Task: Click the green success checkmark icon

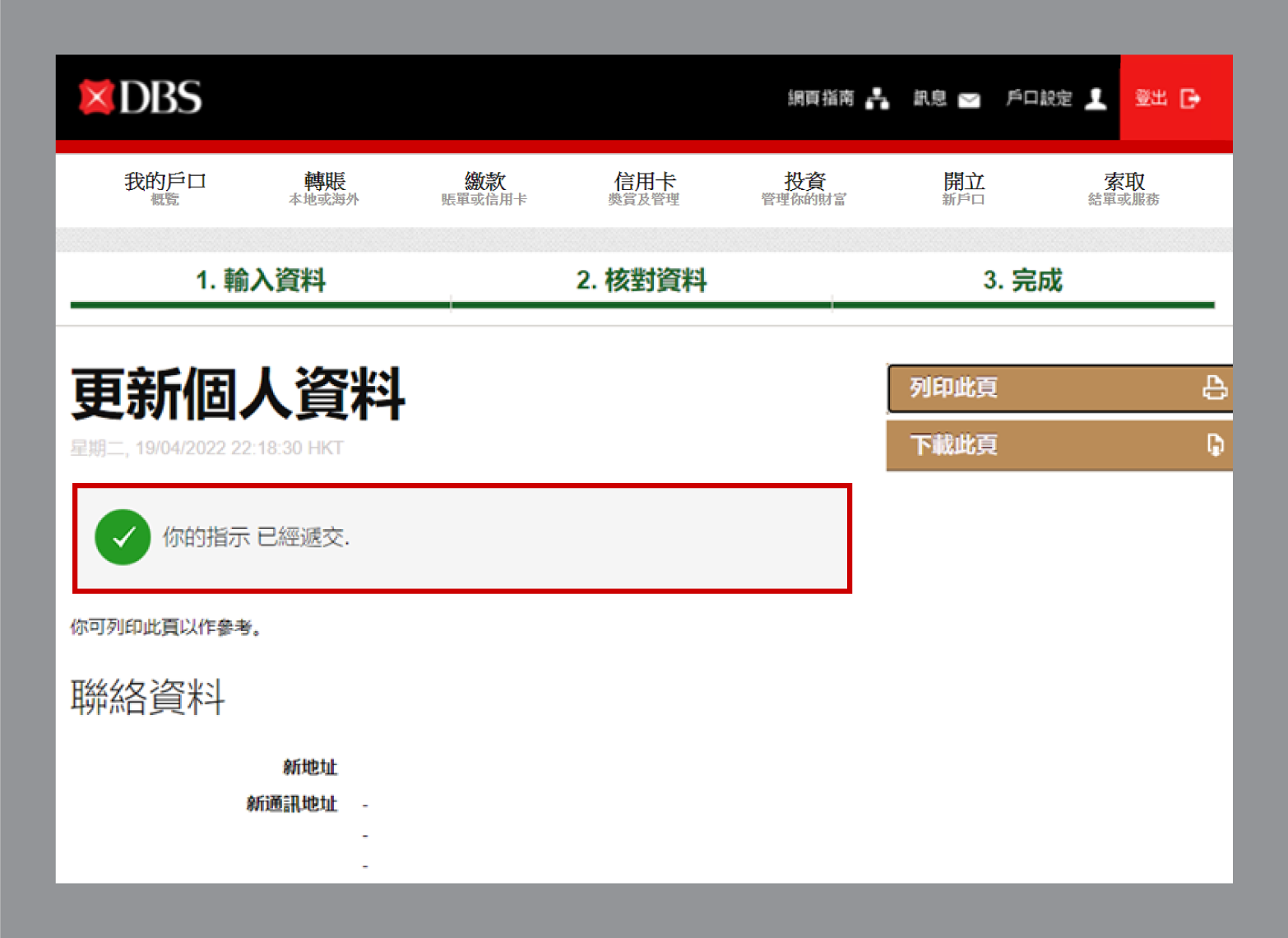Action: pyautogui.click(x=123, y=537)
